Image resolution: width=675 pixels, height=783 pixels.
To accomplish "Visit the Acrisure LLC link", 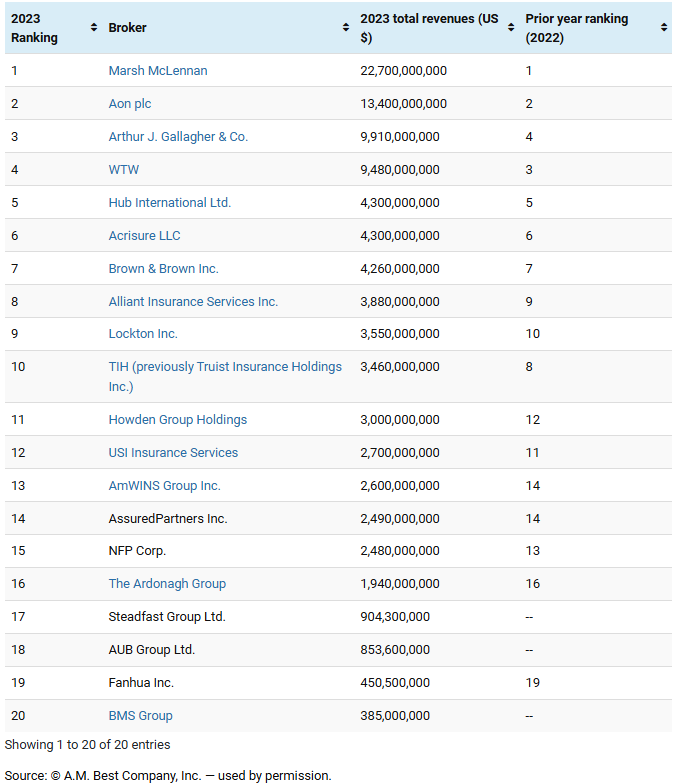I will tap(145, 236).
